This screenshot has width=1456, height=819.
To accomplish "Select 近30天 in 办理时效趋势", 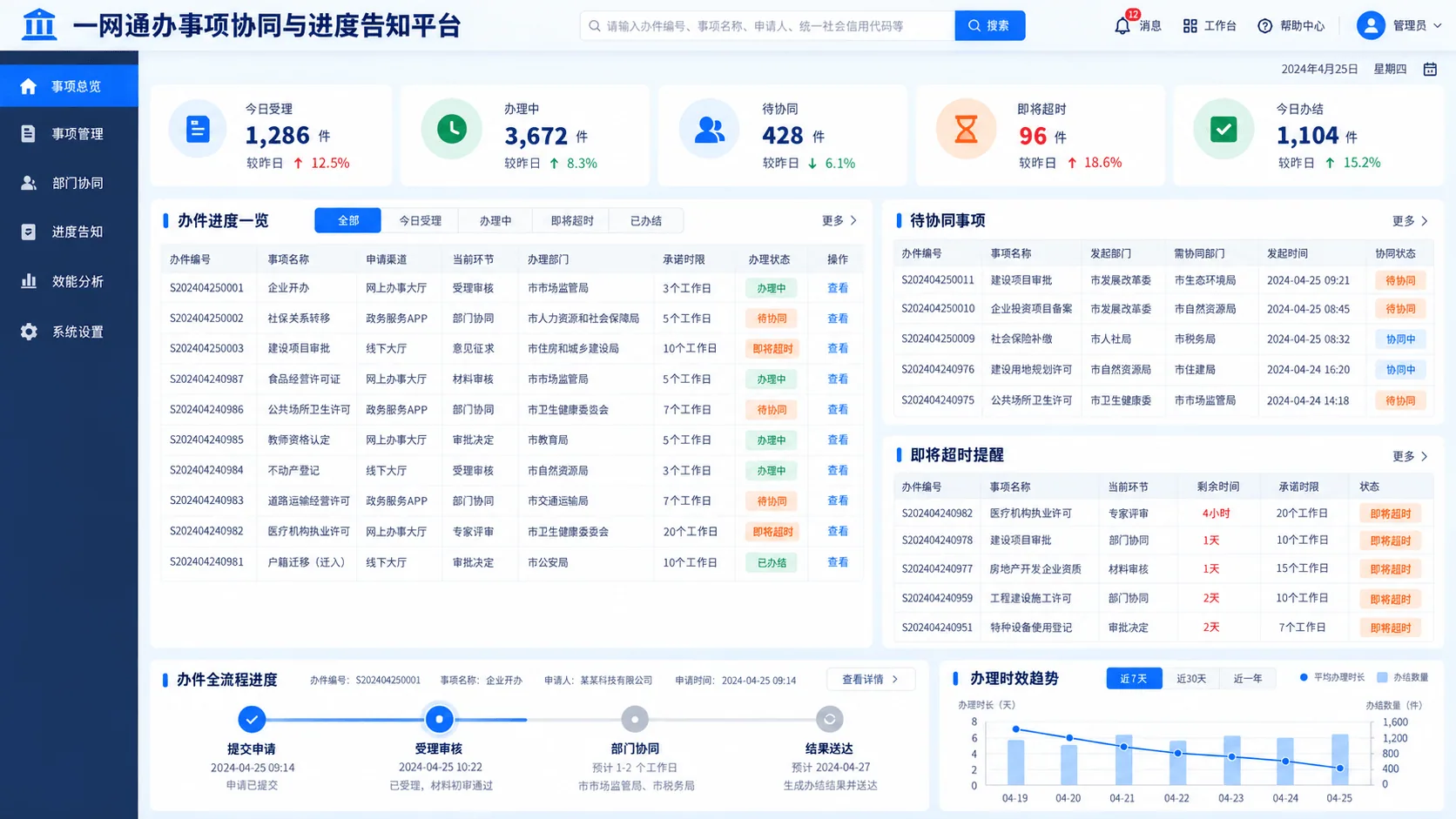I will coord(1191,678).
